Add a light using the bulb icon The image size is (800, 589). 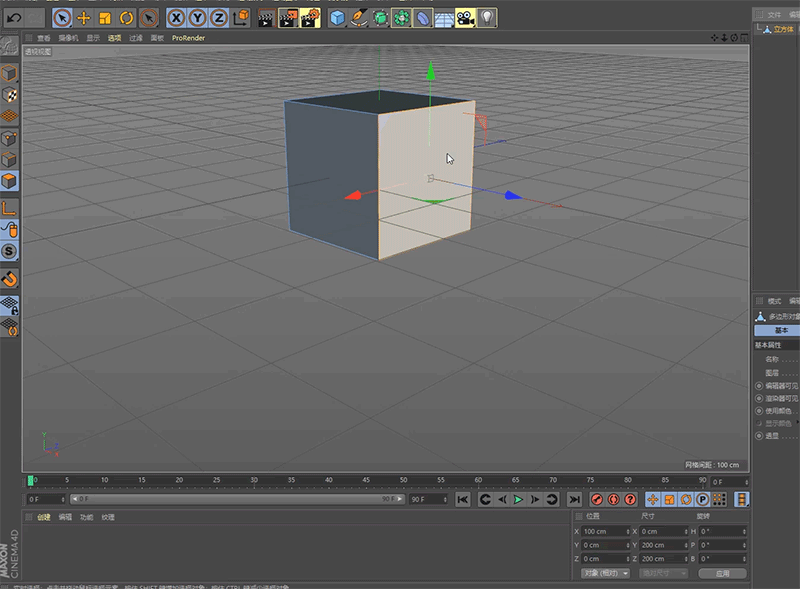pos(487,17)
